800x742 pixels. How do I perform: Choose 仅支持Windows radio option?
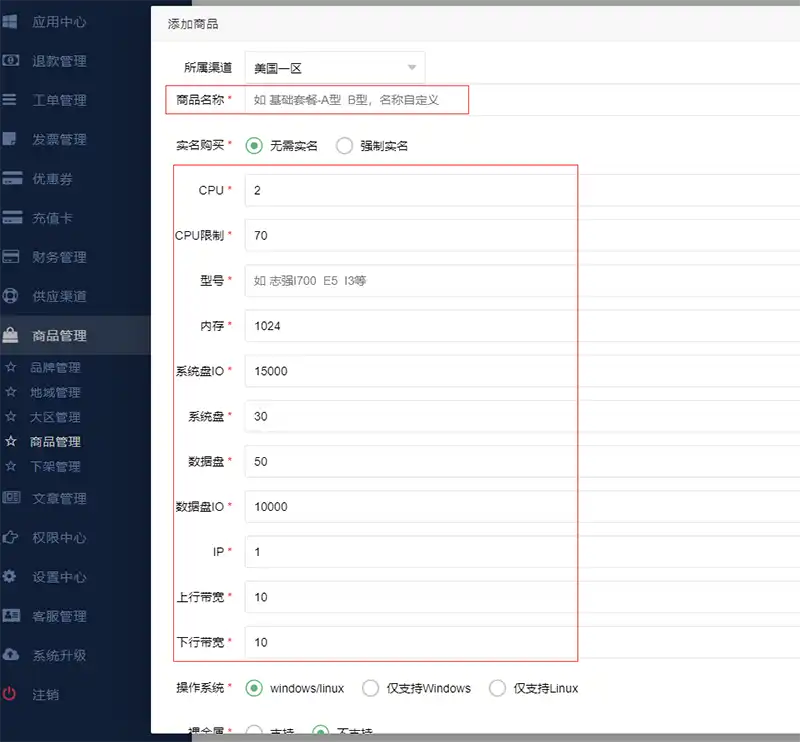pyautogui.click(x=370, y=688)
